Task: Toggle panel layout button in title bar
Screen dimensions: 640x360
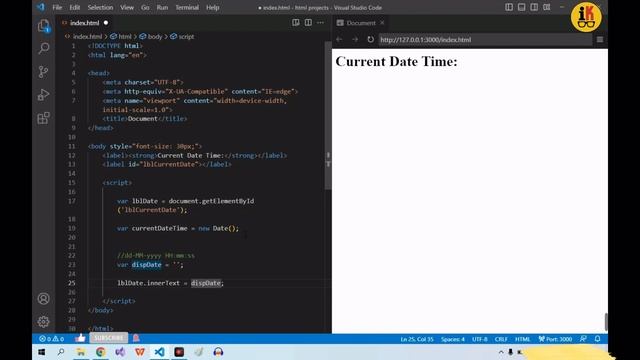Action: coord(522,7)
